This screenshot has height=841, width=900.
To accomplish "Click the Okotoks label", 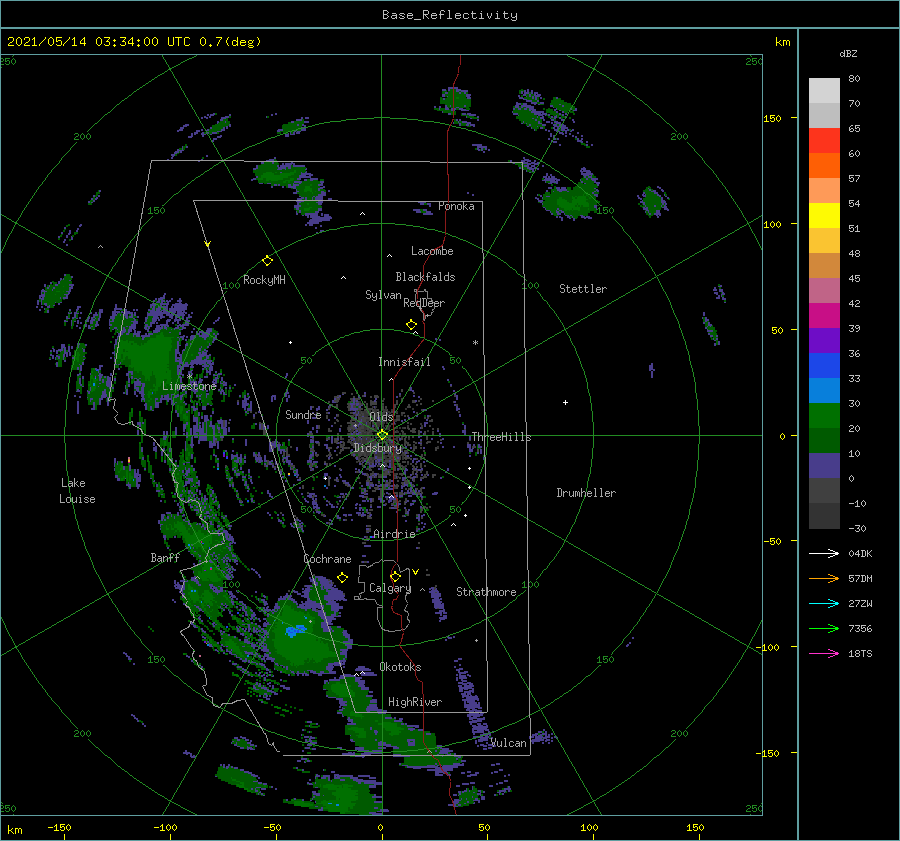I will tap(400, 666).
